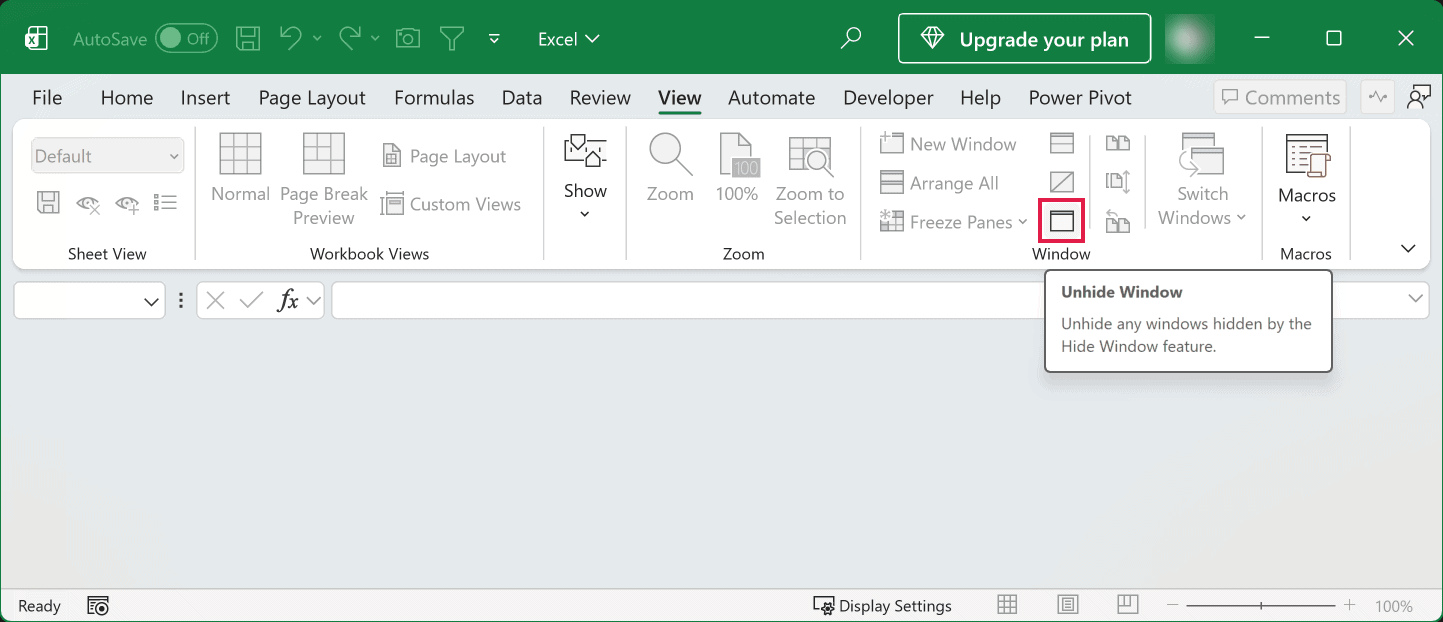Collapse the ribbon with the chevron
The width and height of the screenshot is (1443, 622).
click(x=1408, y=248)
